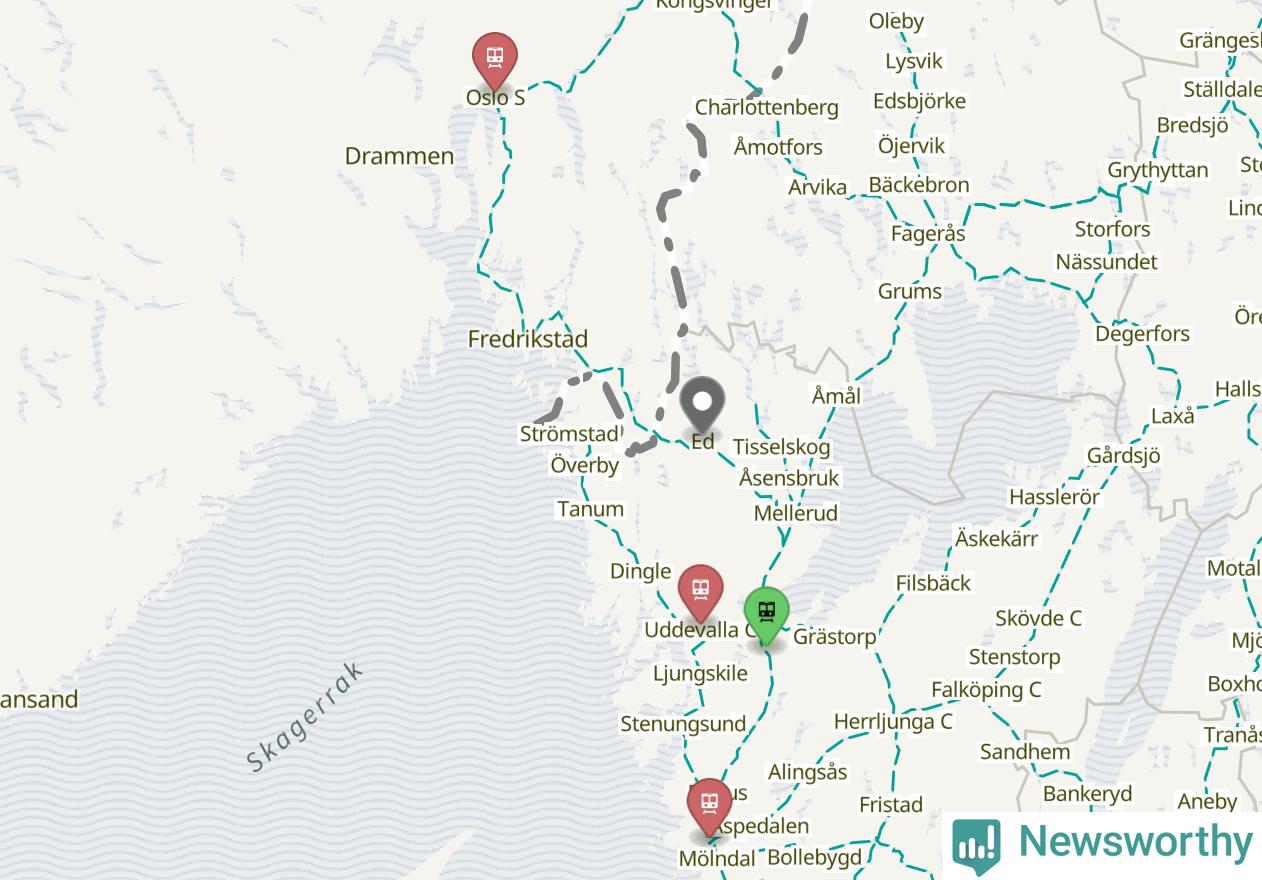Click the Fredrikstad city label
This screenshot has height=880, width=1262.
(x=528, y=339)
